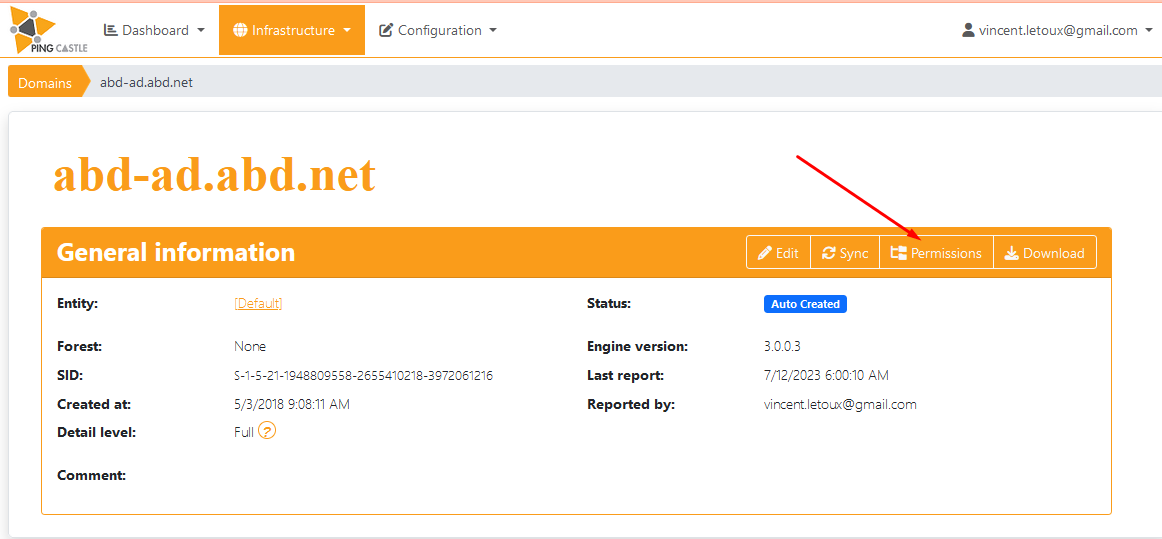Click the engine version 3.0.0.3

click(x=783, y=346)
